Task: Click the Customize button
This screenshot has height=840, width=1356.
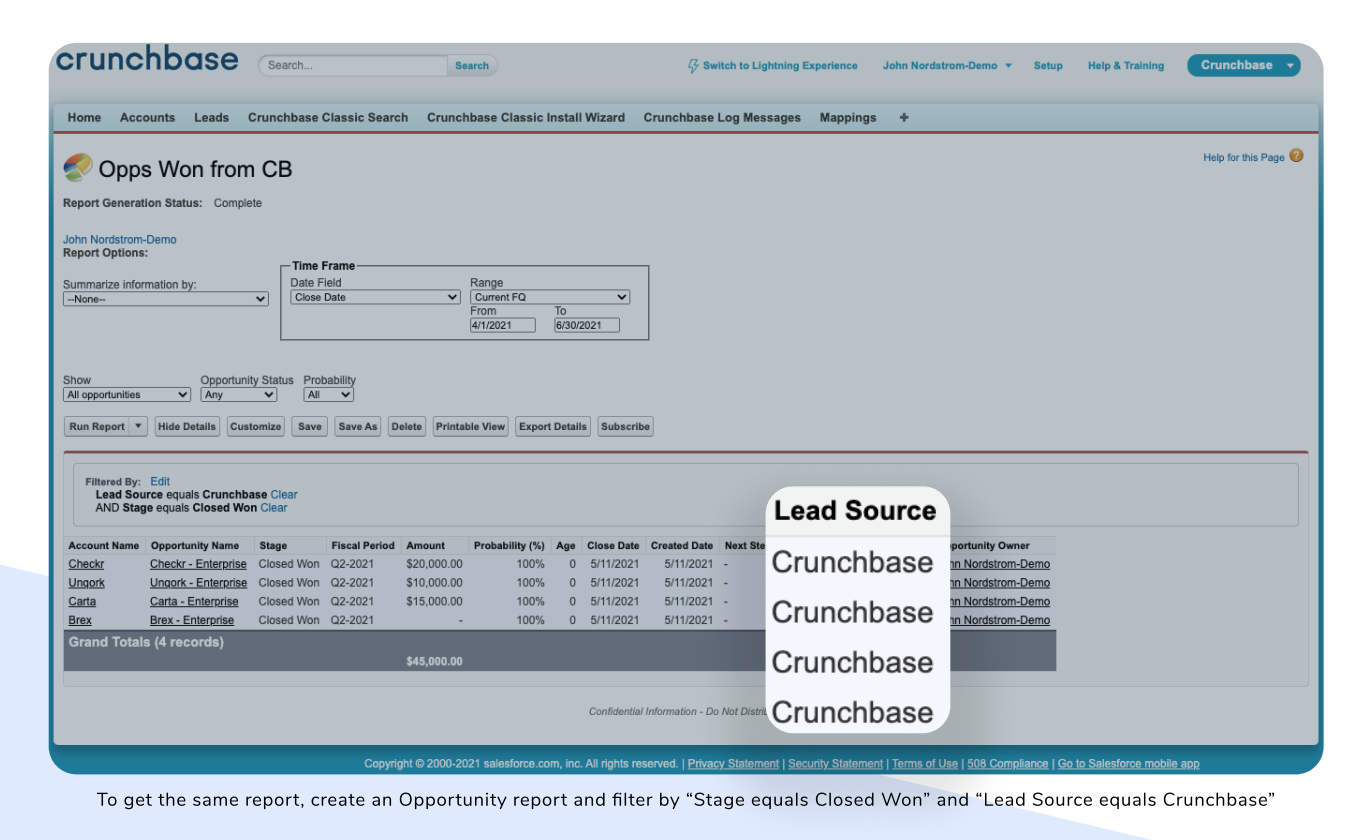Action: pos(255,426)
